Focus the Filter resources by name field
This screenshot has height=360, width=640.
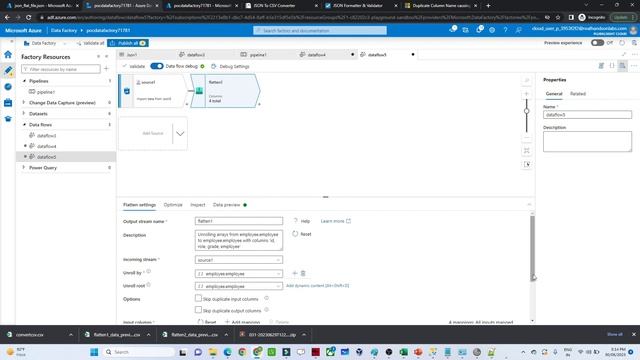tap(60, 69)
